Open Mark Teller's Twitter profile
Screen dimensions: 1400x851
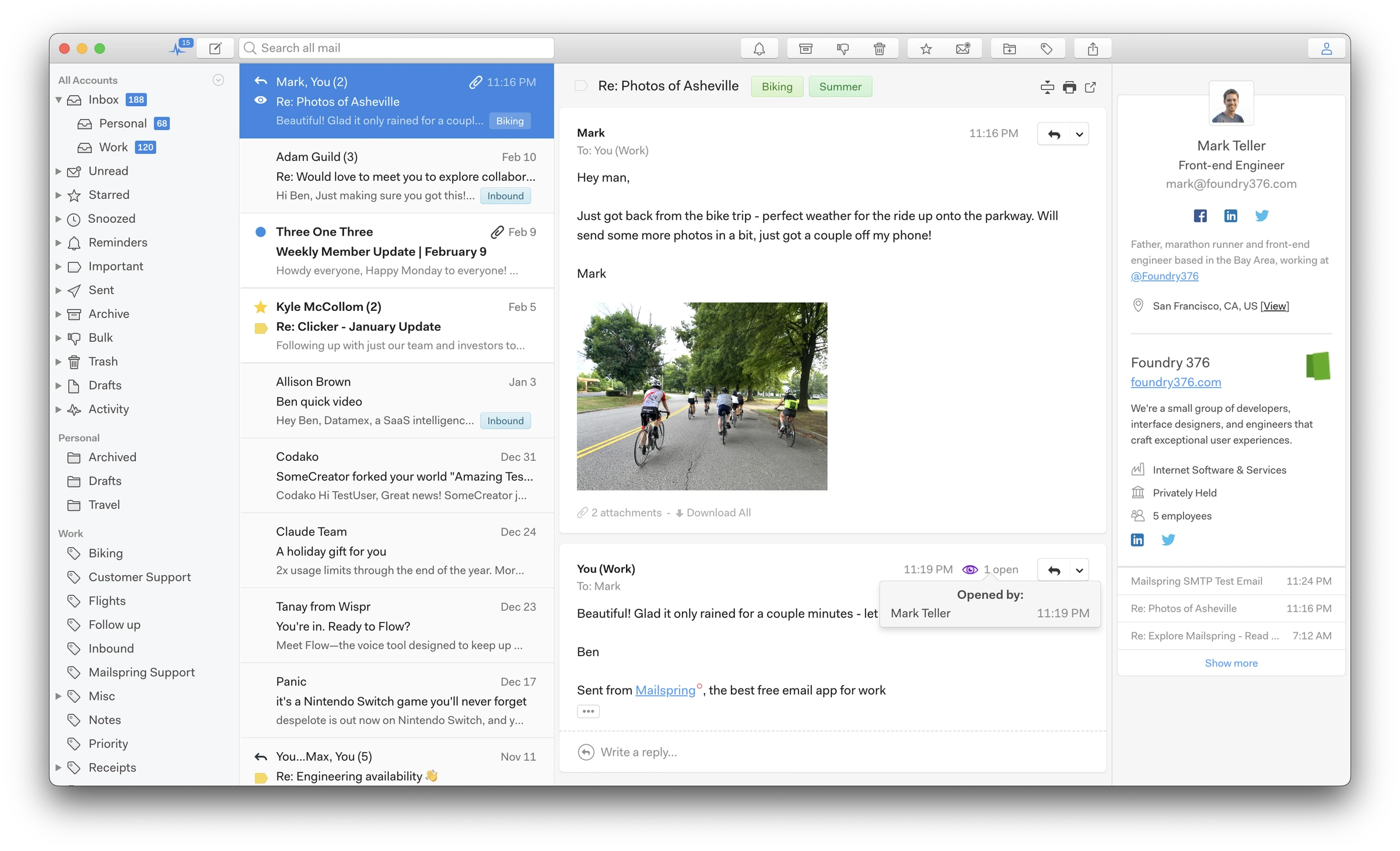[1262, 216]
